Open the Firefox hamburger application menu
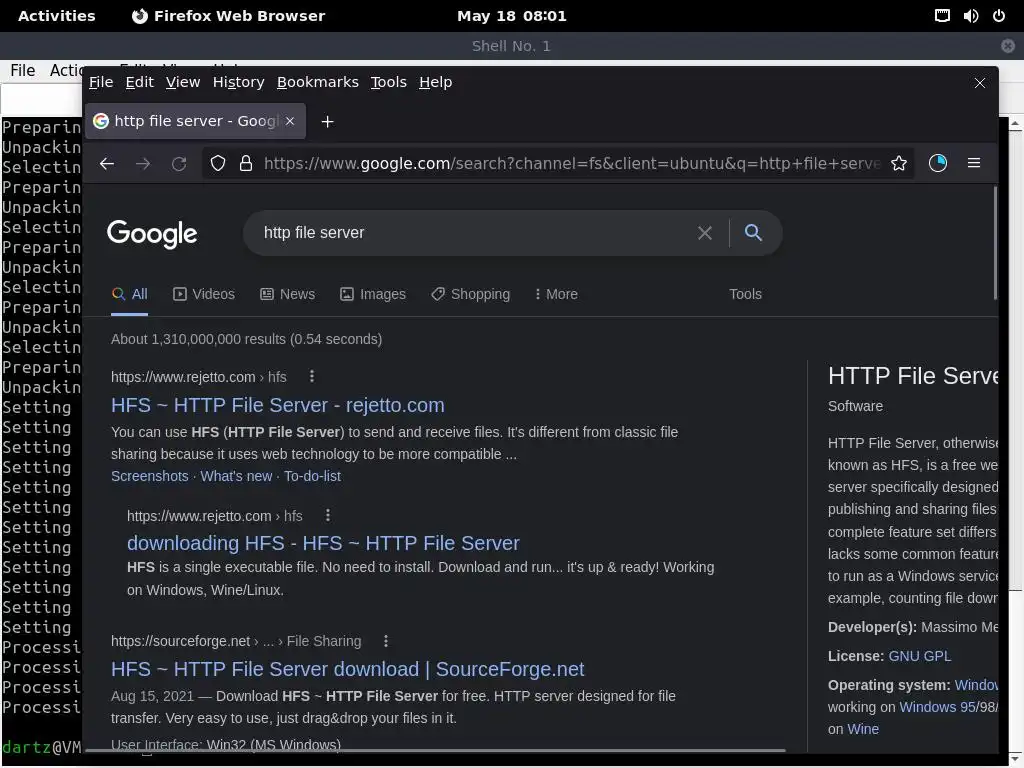This screenshot has height=768, width=1024. click(974, 163)
